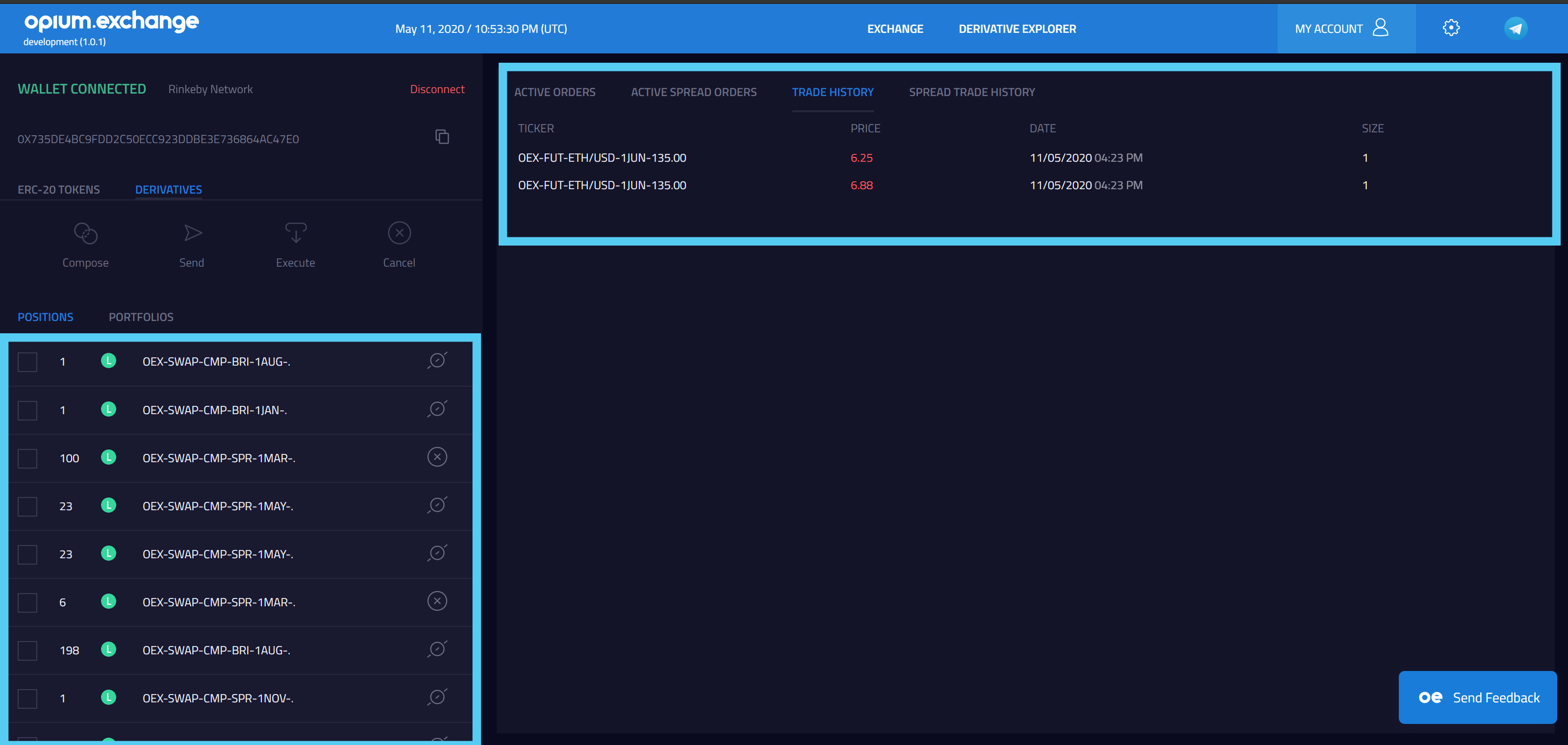Click the Rinkeby Network label
The height and width of the screenshot is (745, 1568).
pyautogui.click(x=210, y=89)
